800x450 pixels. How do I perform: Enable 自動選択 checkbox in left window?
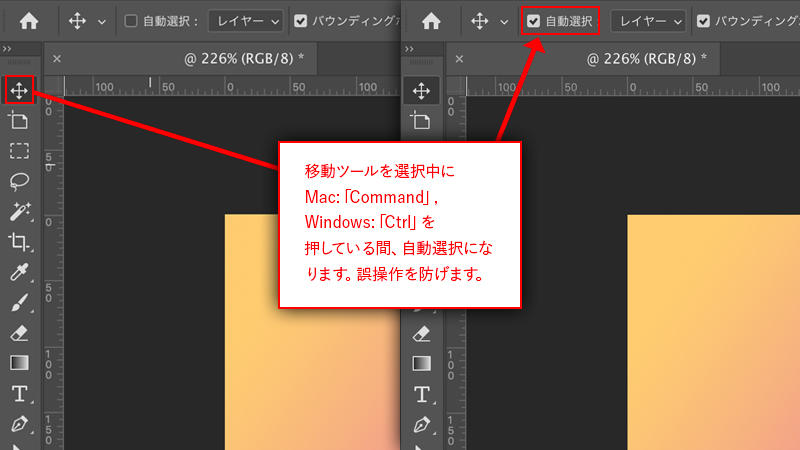pos(131,21)
